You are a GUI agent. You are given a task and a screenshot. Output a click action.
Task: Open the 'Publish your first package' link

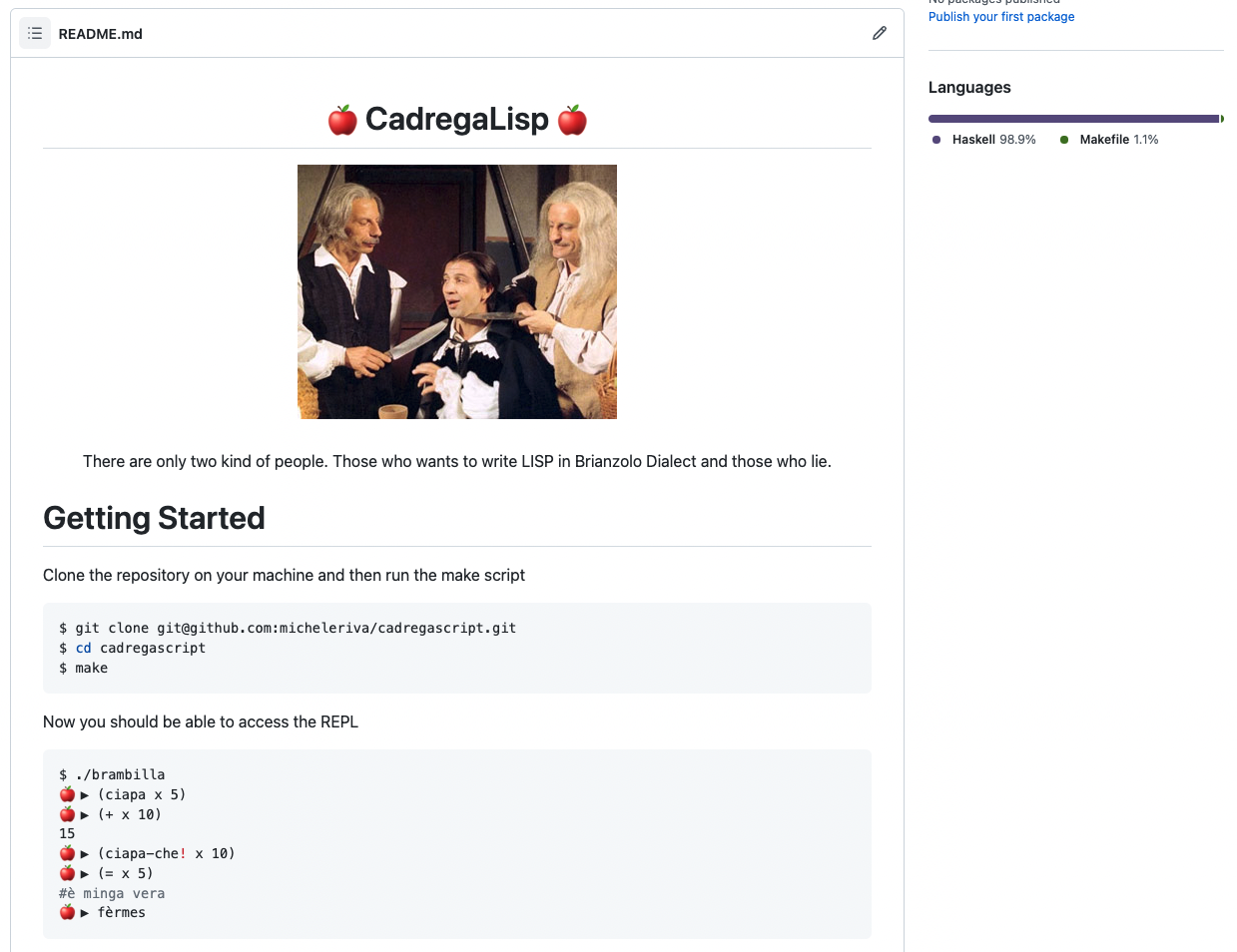point(1001,17)
